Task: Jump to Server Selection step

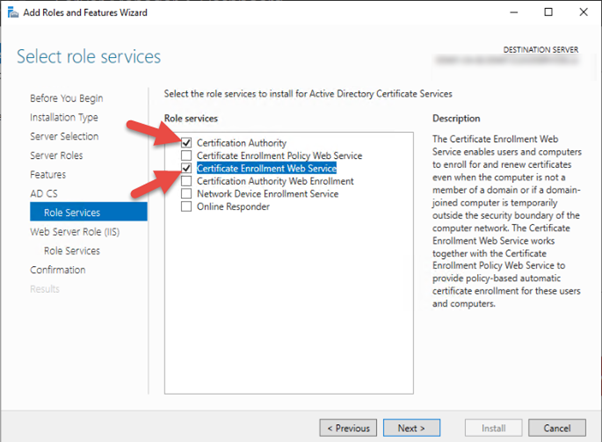Action: pyautogui.click(x=64, y=136)
